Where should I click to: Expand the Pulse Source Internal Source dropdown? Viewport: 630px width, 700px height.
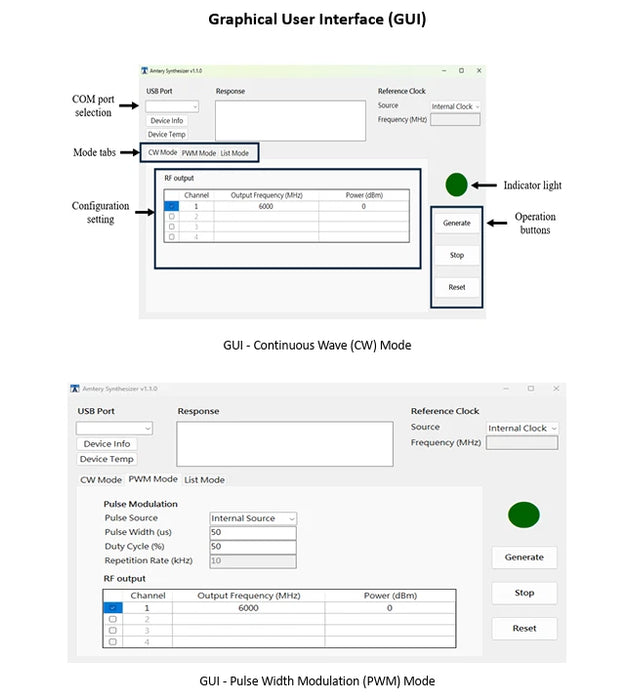(253, 518)
